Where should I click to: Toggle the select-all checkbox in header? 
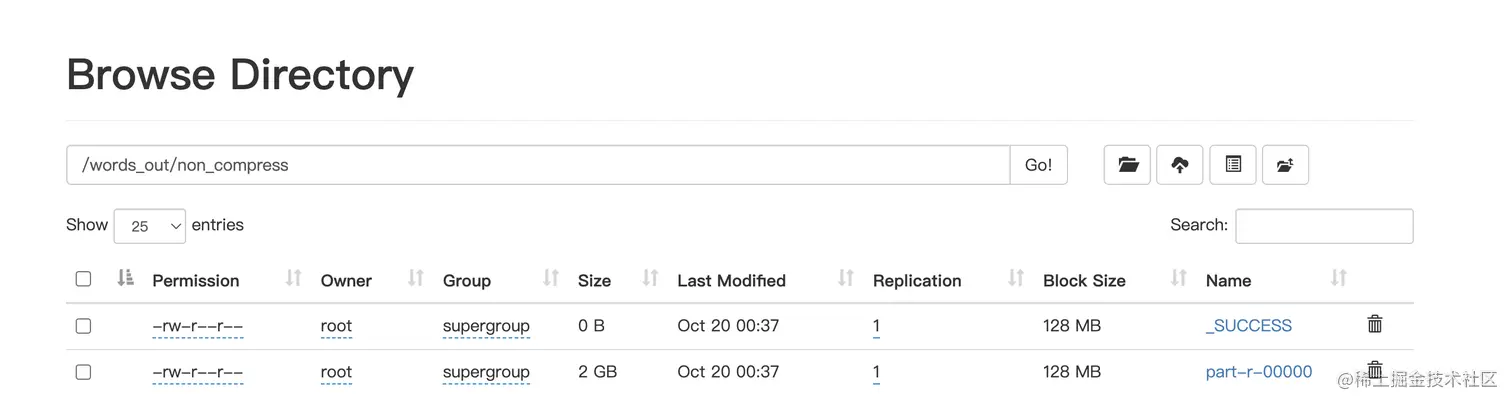click(x=84, y=279)
